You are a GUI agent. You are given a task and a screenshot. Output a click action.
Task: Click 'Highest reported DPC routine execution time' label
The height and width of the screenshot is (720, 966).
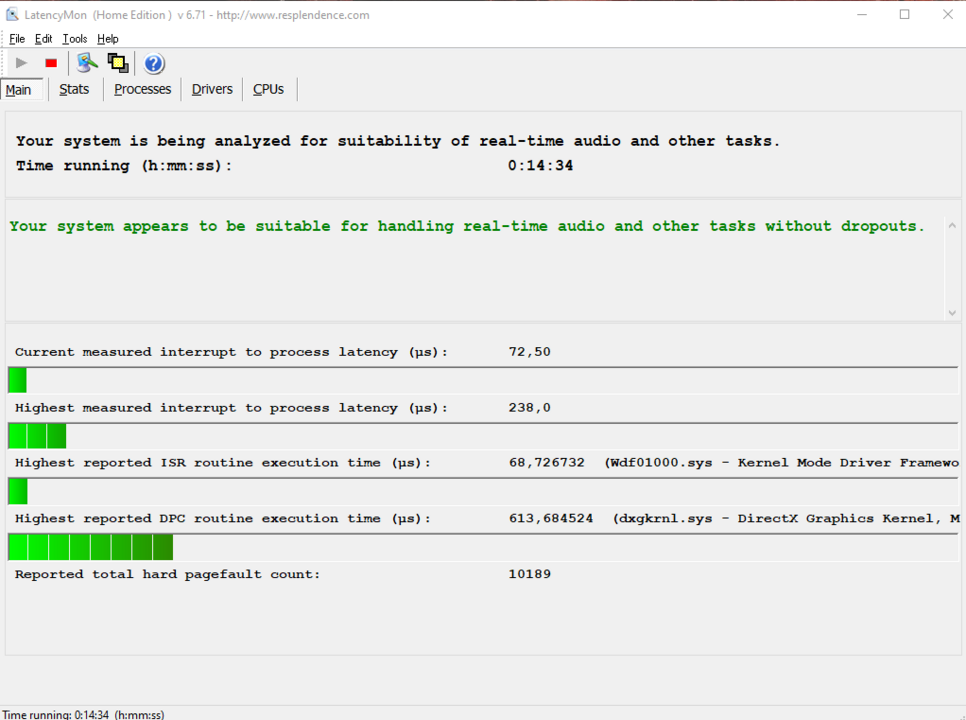pos(223,519)
